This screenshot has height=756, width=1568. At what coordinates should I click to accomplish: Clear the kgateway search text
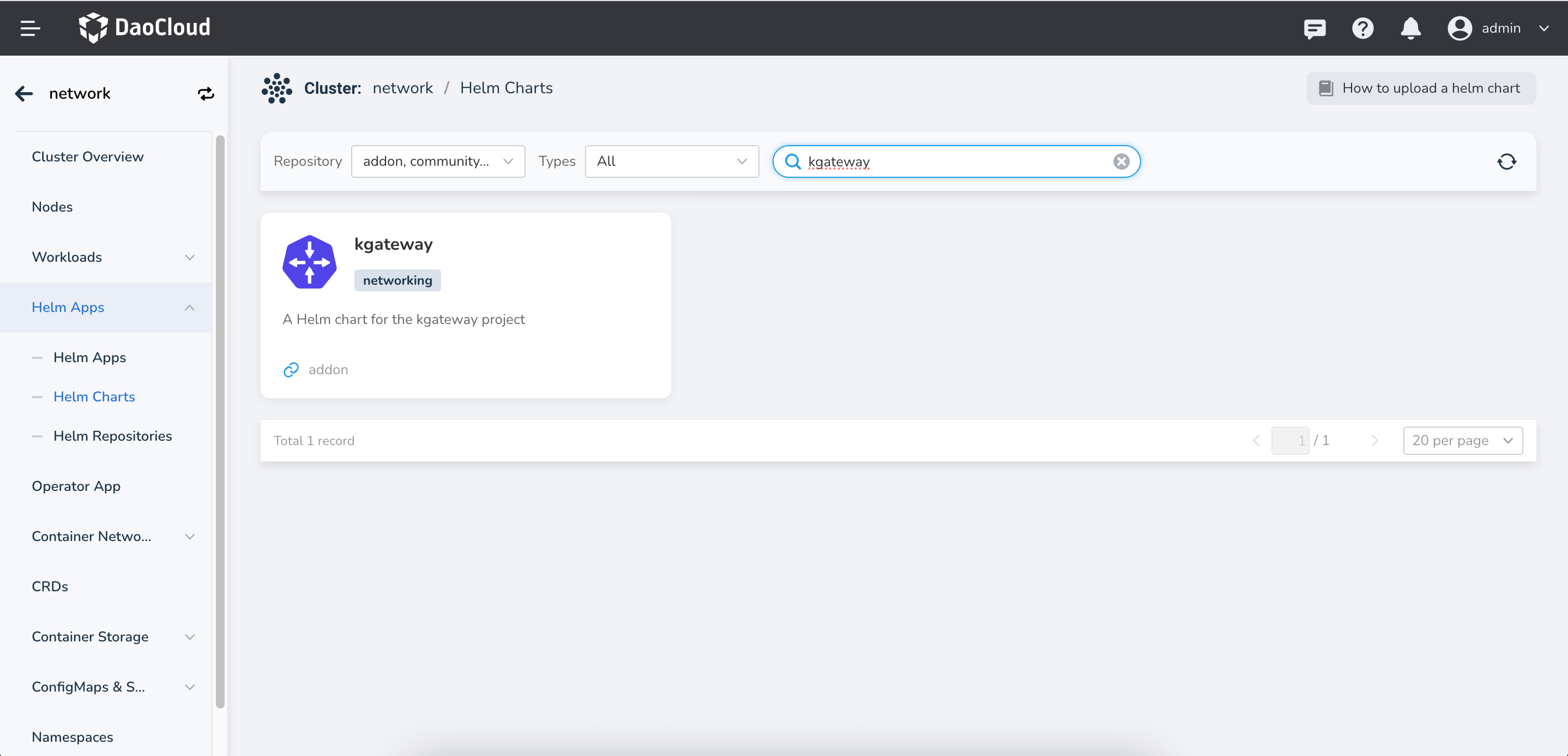(1121, 161)
